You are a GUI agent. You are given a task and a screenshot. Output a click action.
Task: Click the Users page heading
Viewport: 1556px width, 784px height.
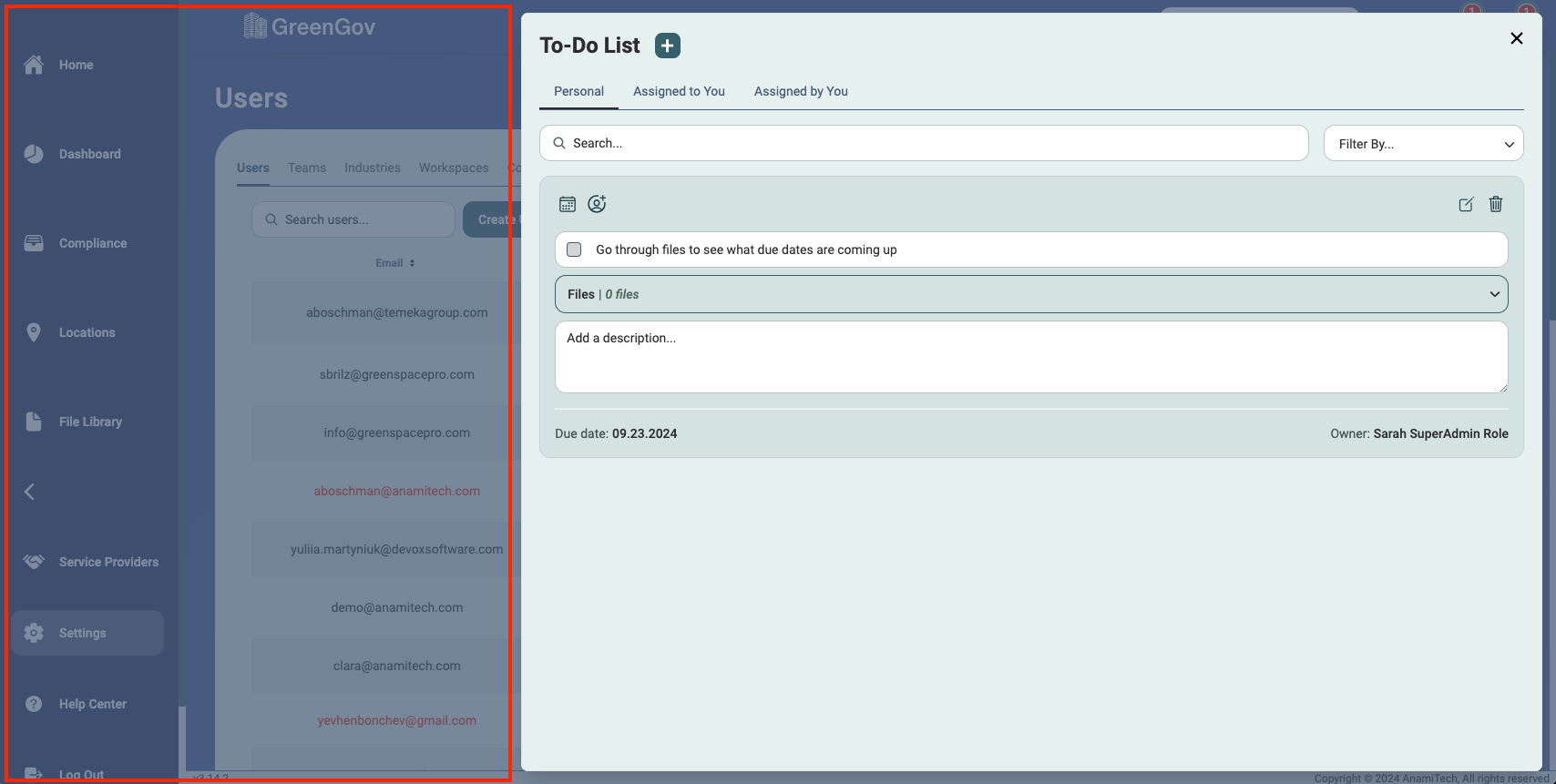coord(251,98)
